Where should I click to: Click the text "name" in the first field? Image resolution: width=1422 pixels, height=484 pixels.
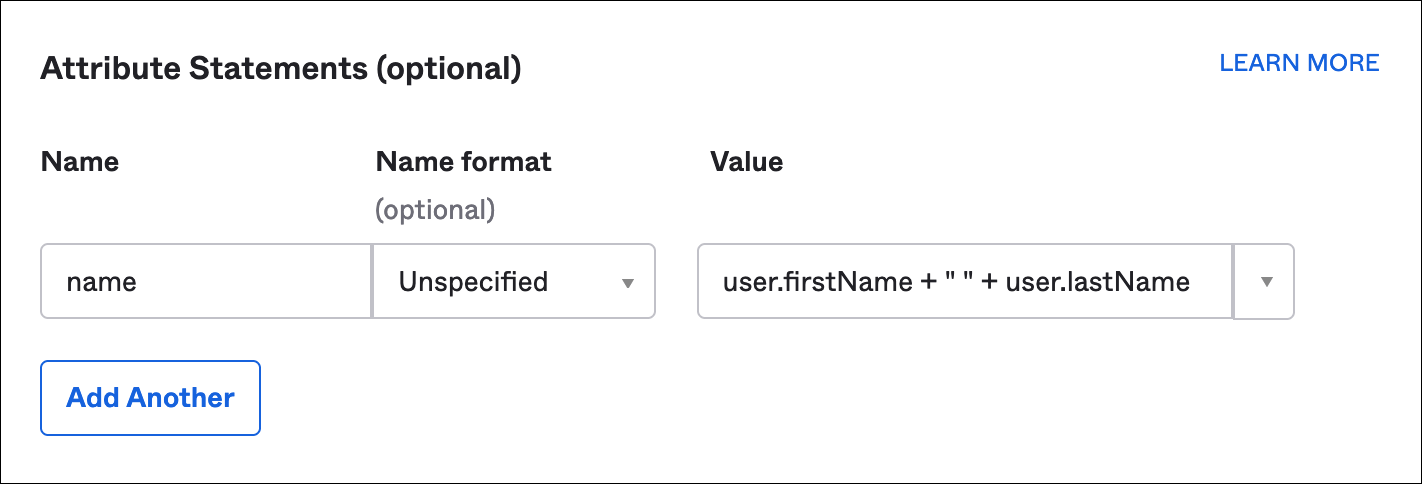coord(101,283)
